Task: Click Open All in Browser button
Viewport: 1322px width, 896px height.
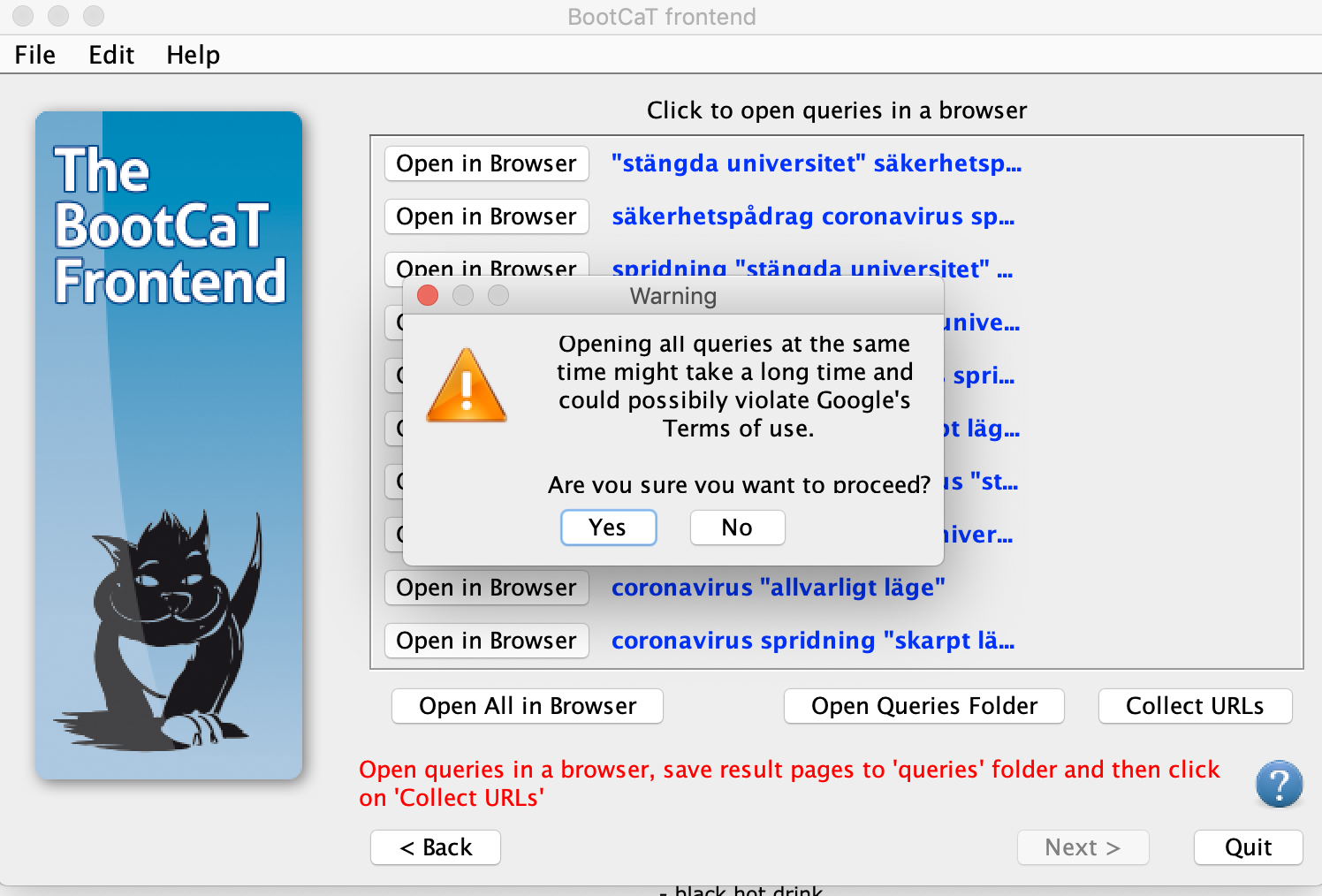Action: click(x=528, y=706)
